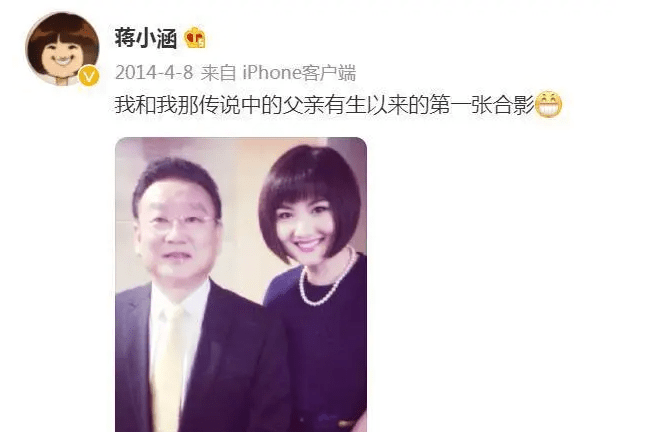
Task: Click the grinning emoji ending the post
Action: point(548,105)
